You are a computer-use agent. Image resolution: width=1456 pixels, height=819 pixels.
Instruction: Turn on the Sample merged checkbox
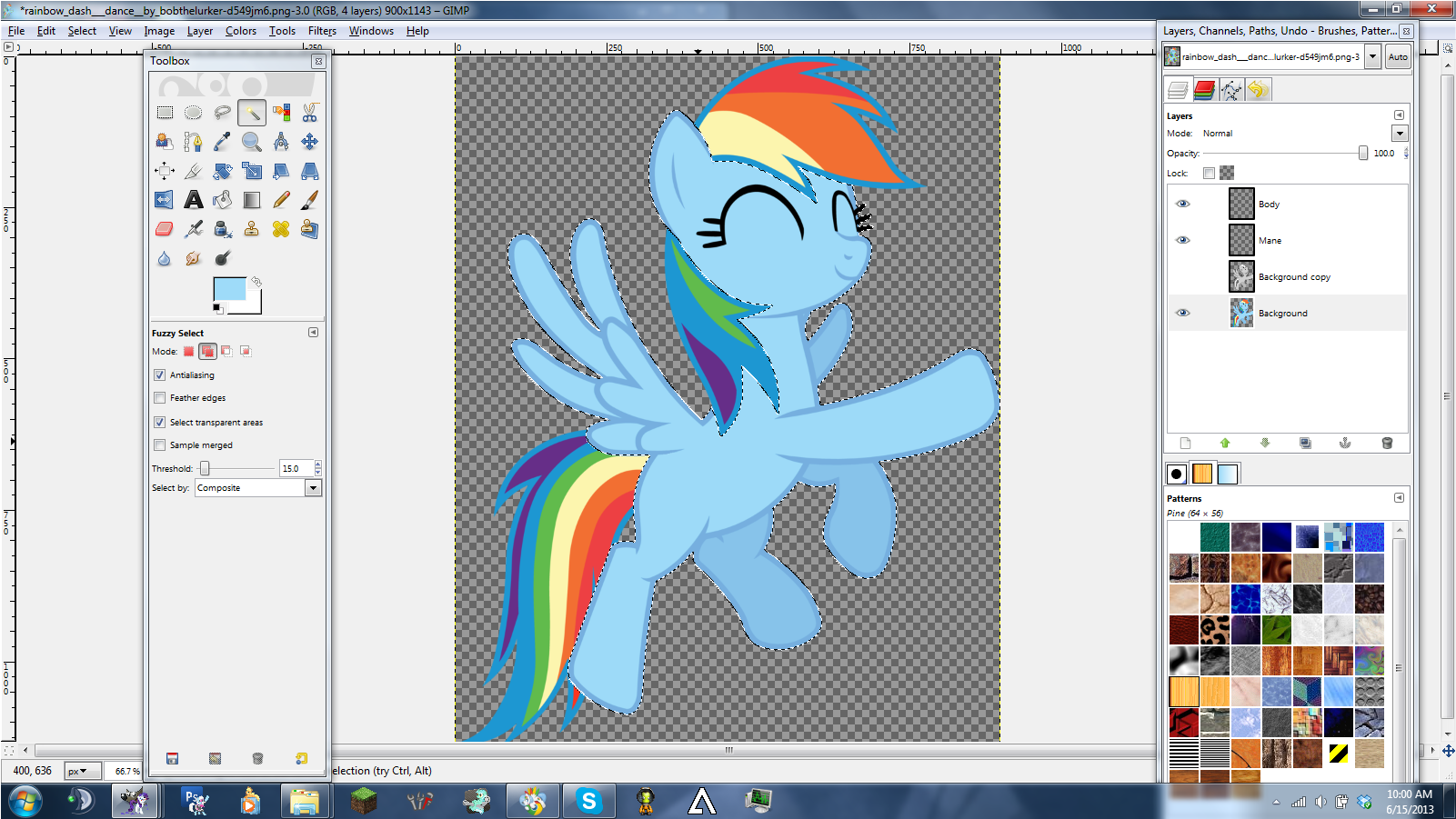pos(160,445)
